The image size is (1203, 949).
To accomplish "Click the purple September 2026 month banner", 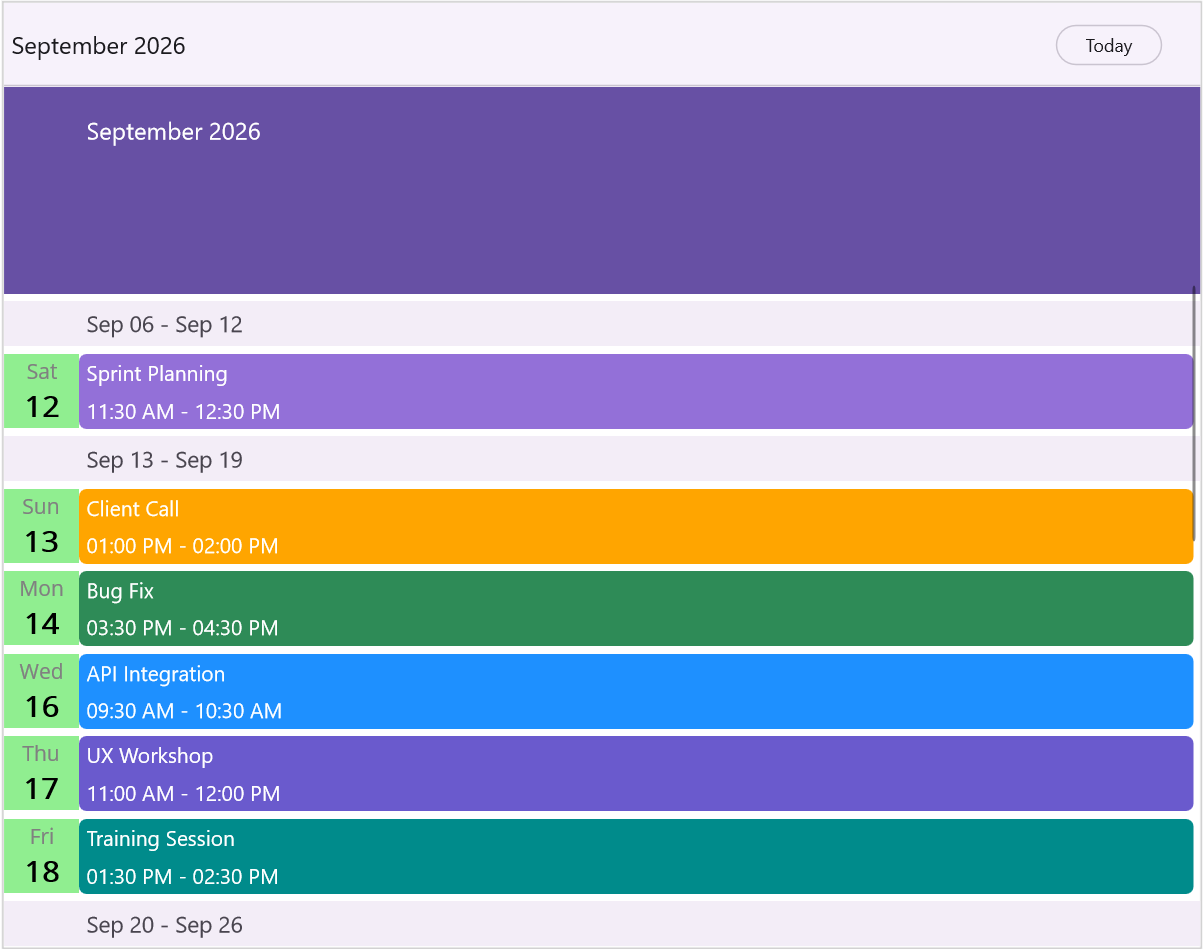I will click(x=601, y=190).
